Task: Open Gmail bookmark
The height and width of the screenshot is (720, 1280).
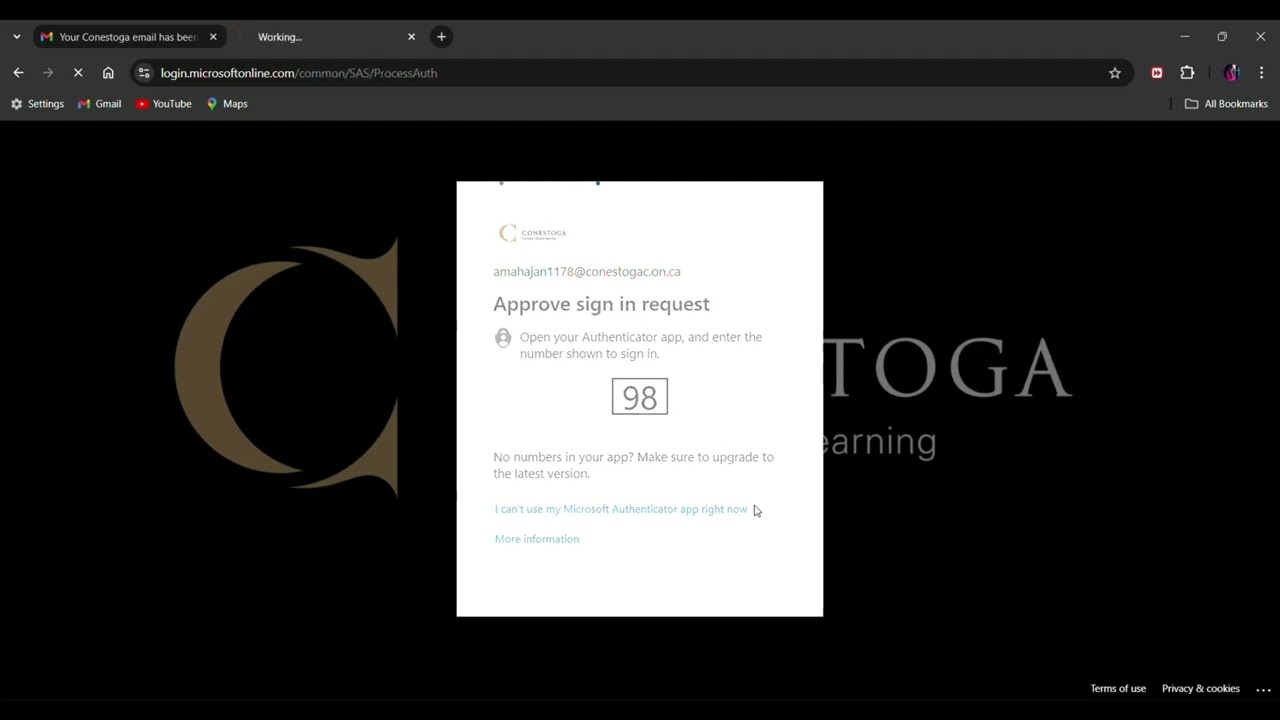Action: pyautogui.click(x=100, y=104)
